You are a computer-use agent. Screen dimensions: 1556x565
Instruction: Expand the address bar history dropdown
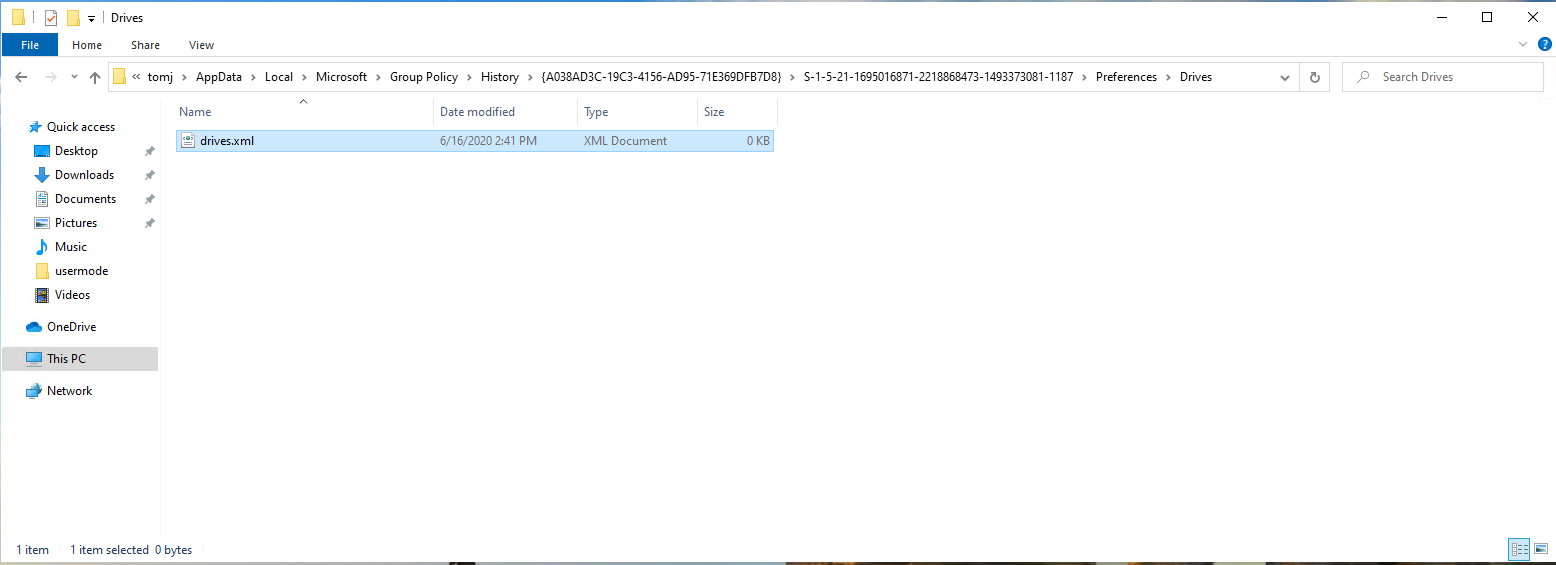click(1285, 77)
